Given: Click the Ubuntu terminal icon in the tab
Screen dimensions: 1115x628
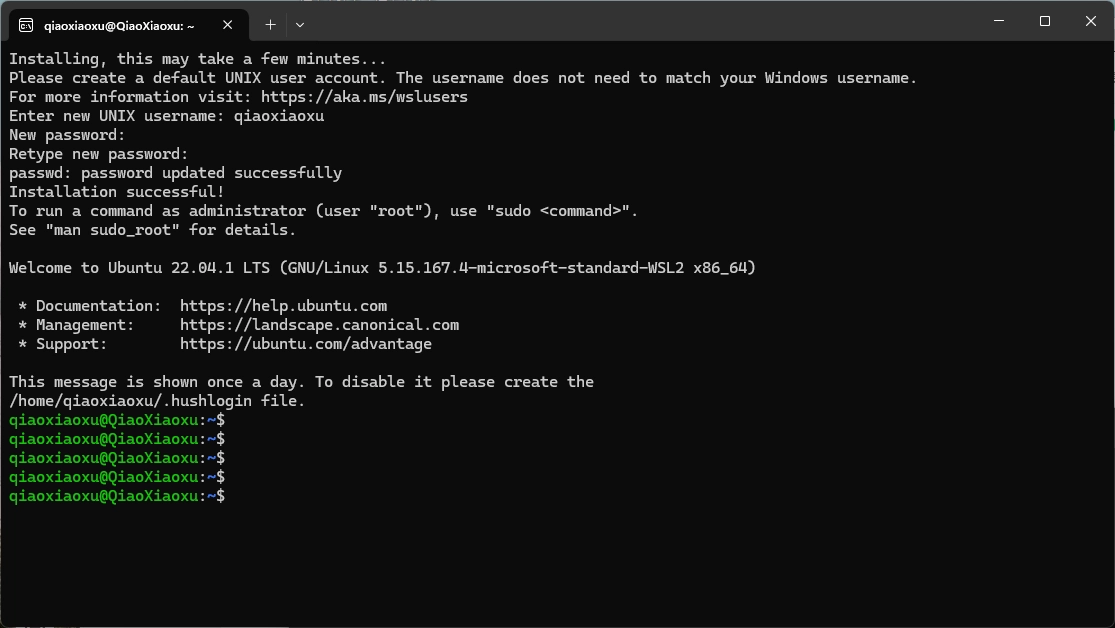Looking at the screenshot, I should (26, 24).
